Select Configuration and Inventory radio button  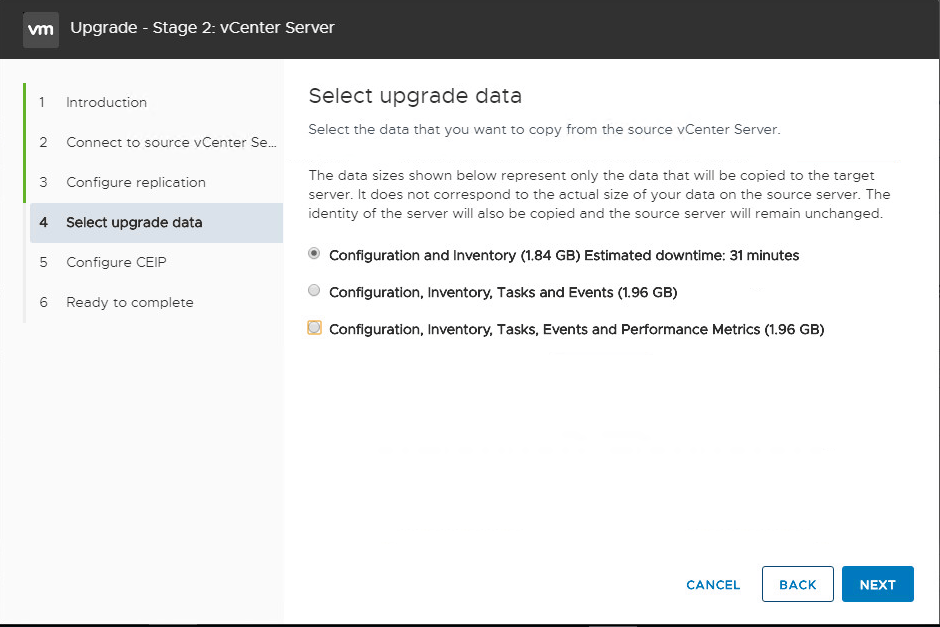[315, 254]
